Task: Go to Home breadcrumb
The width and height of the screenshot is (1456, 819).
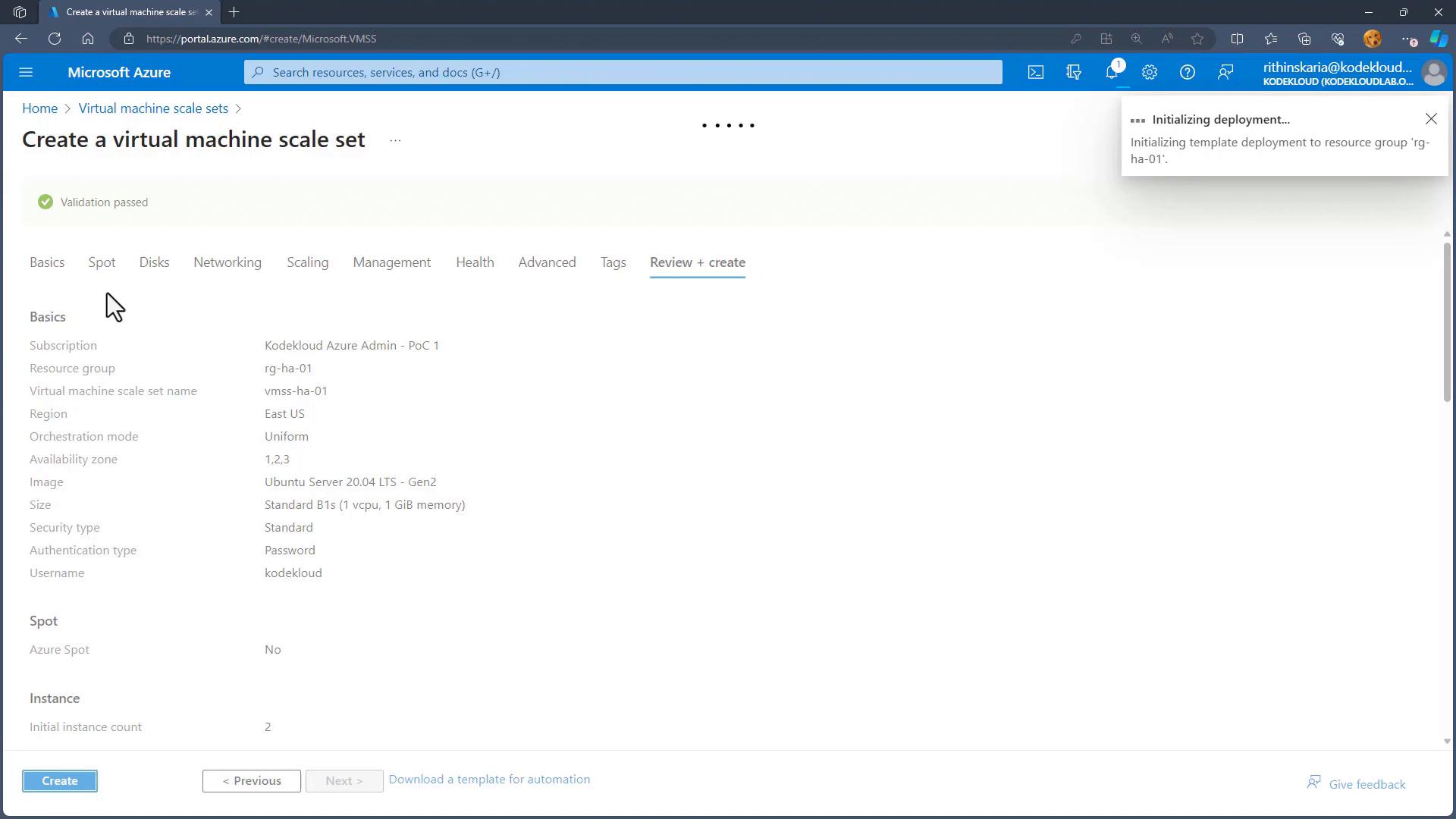Action: [x=39, y=108]
